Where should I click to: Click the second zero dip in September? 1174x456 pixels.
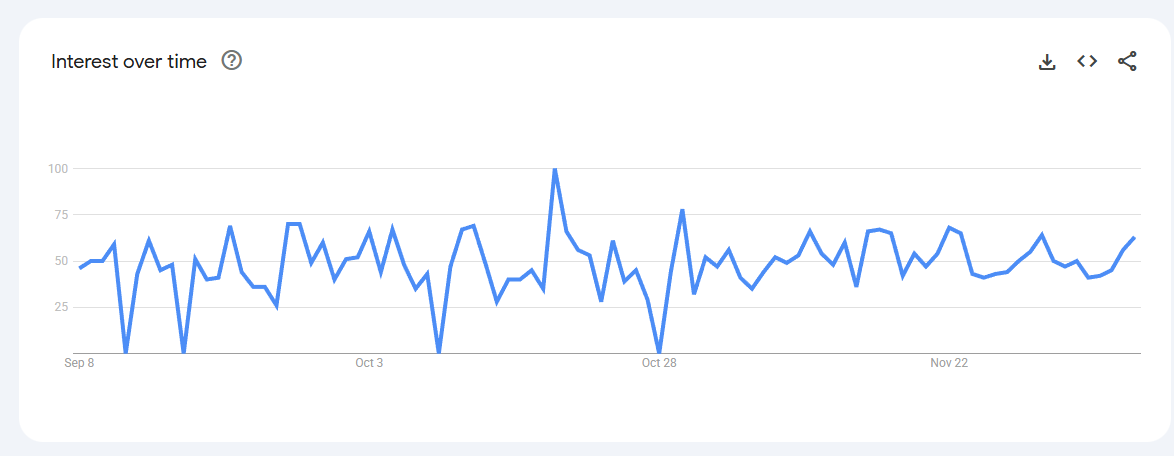pos(183,352)
